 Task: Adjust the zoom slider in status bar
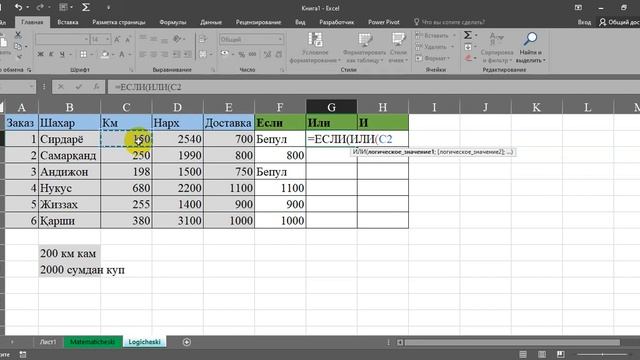[602, 354]
